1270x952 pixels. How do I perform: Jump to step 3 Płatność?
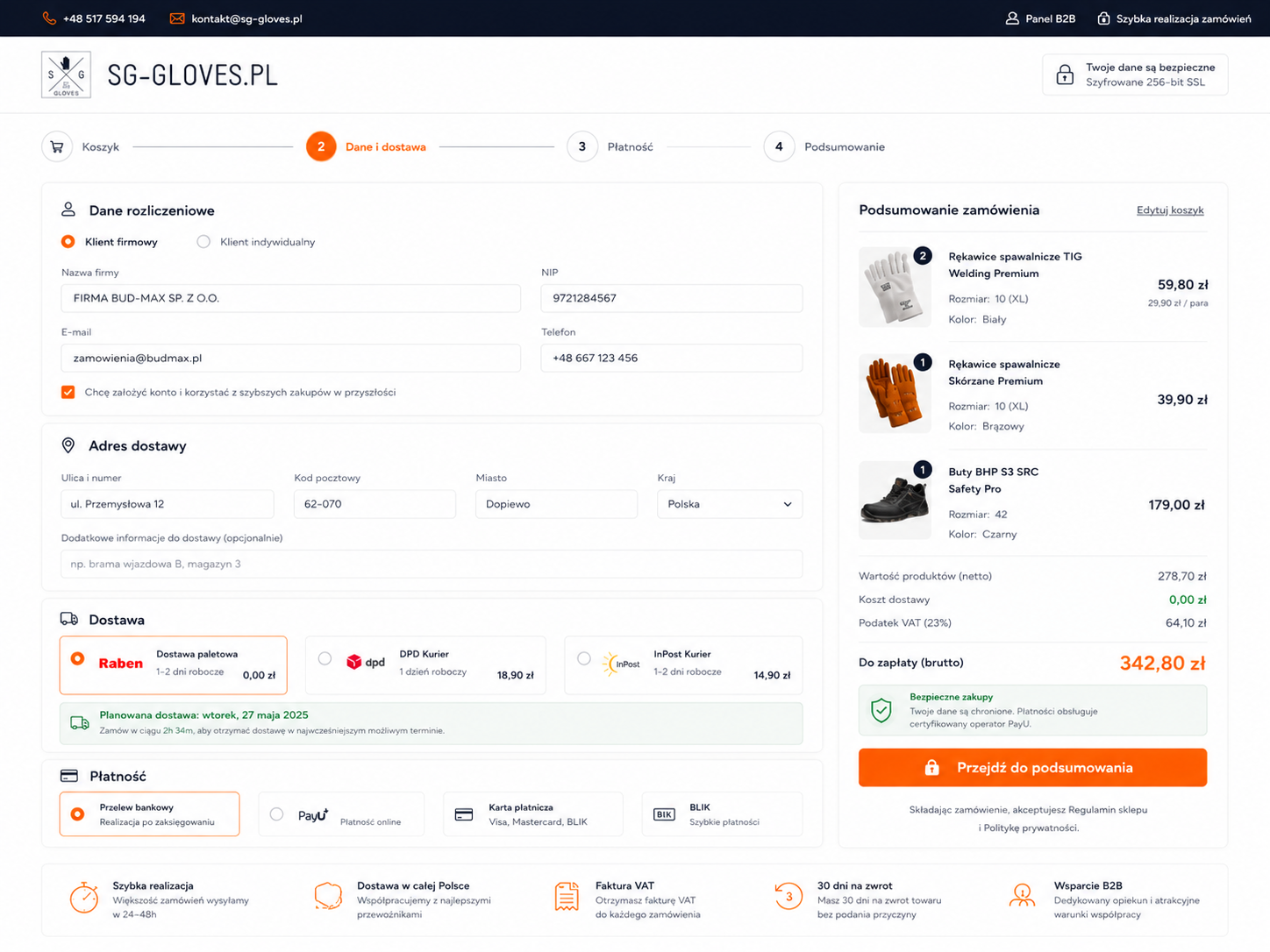tap(610, 146)
